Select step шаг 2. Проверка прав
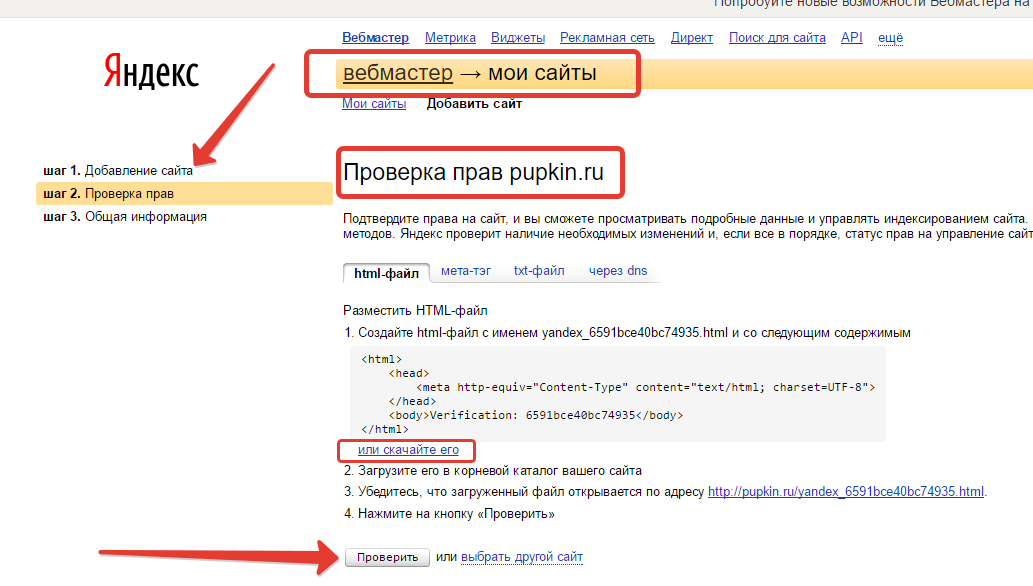The height and width of the screenshot is (586, 1033). click(184, 193)
